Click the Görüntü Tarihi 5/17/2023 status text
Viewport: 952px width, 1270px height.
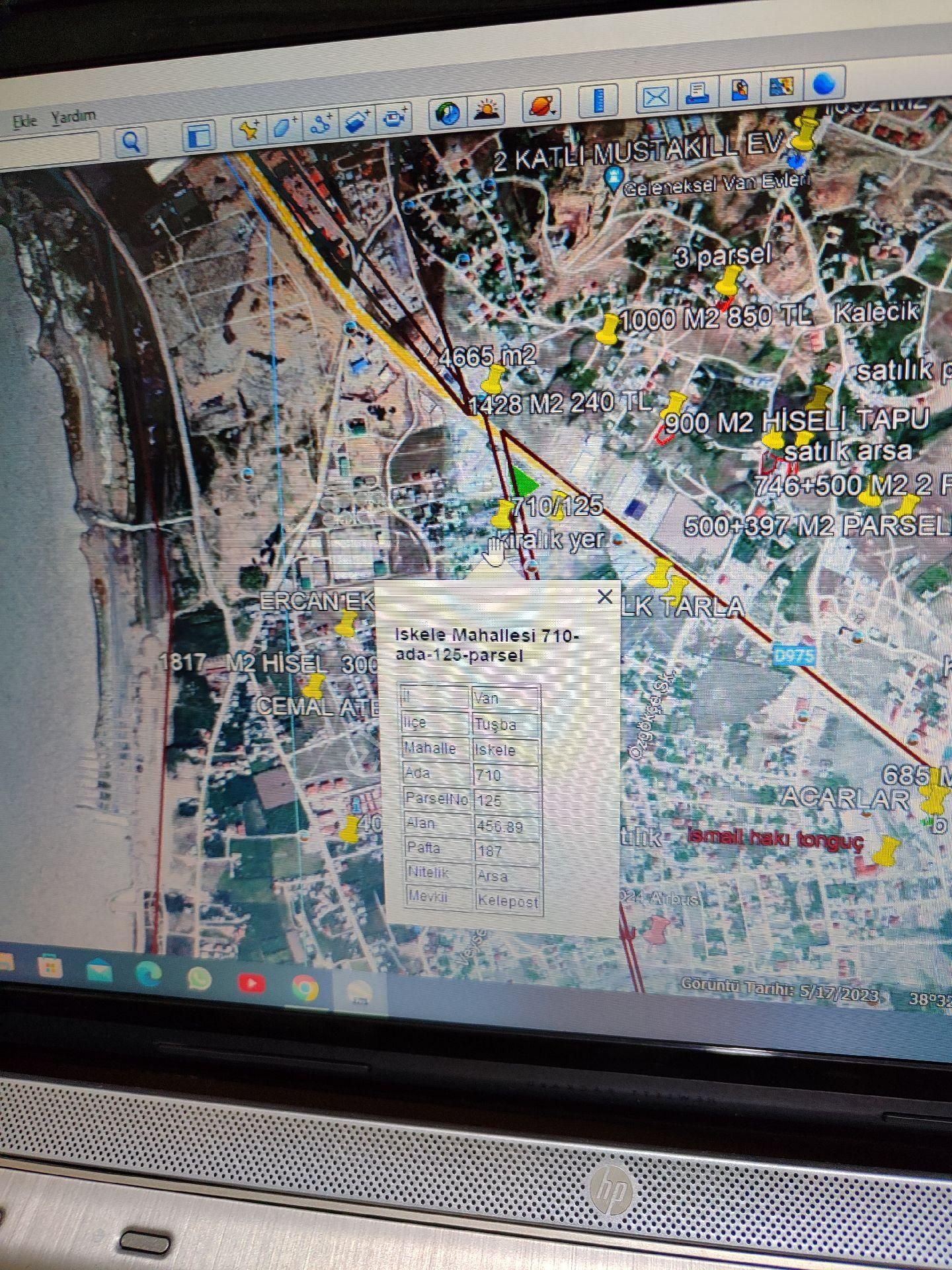780,990
